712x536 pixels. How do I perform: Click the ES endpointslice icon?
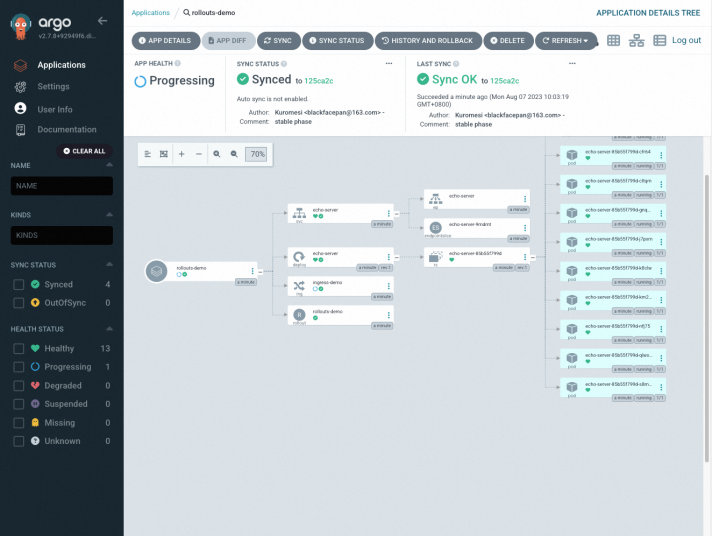435,228
